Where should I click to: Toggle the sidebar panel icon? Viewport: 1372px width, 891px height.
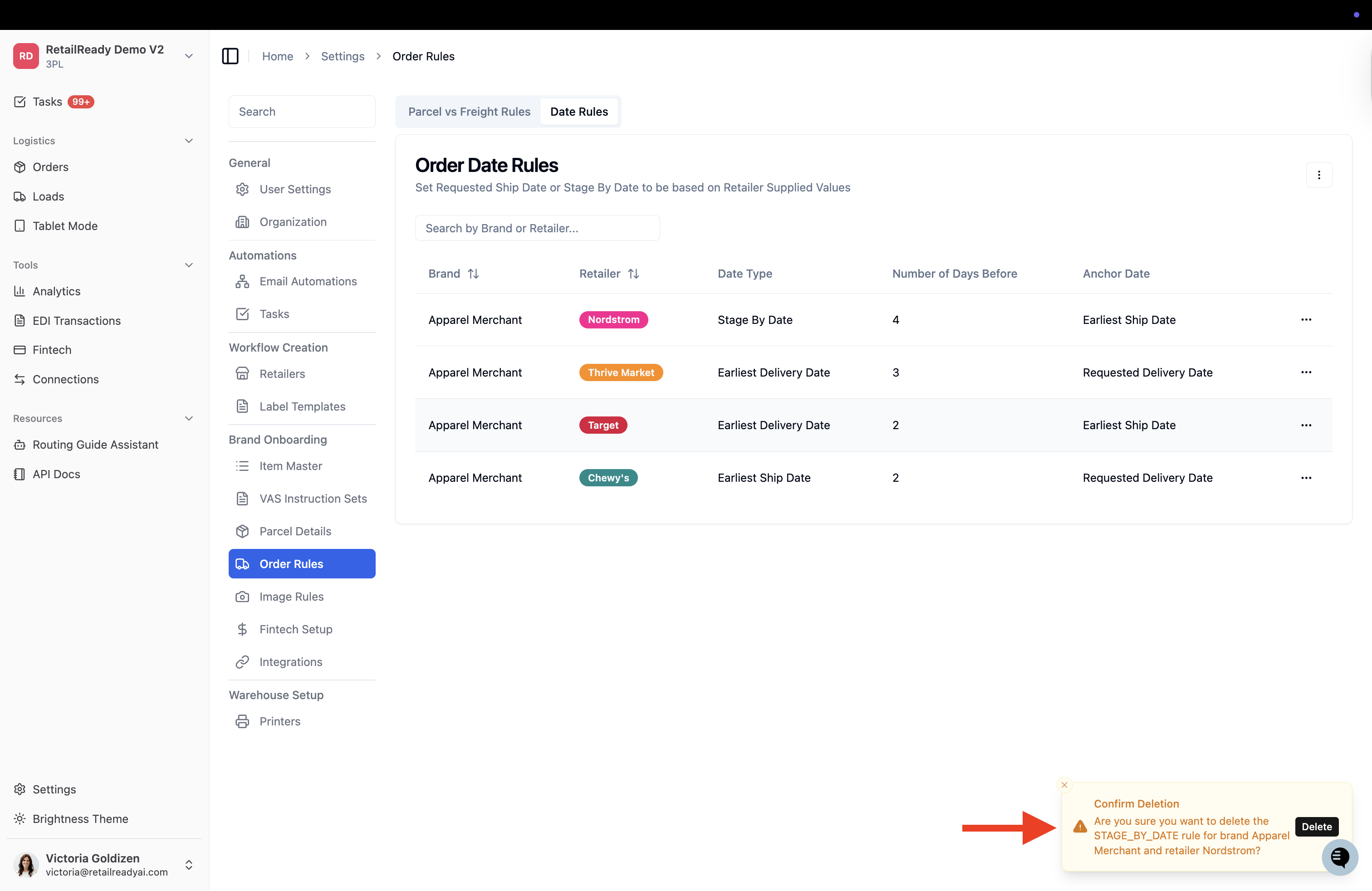[x=230, y=56]
